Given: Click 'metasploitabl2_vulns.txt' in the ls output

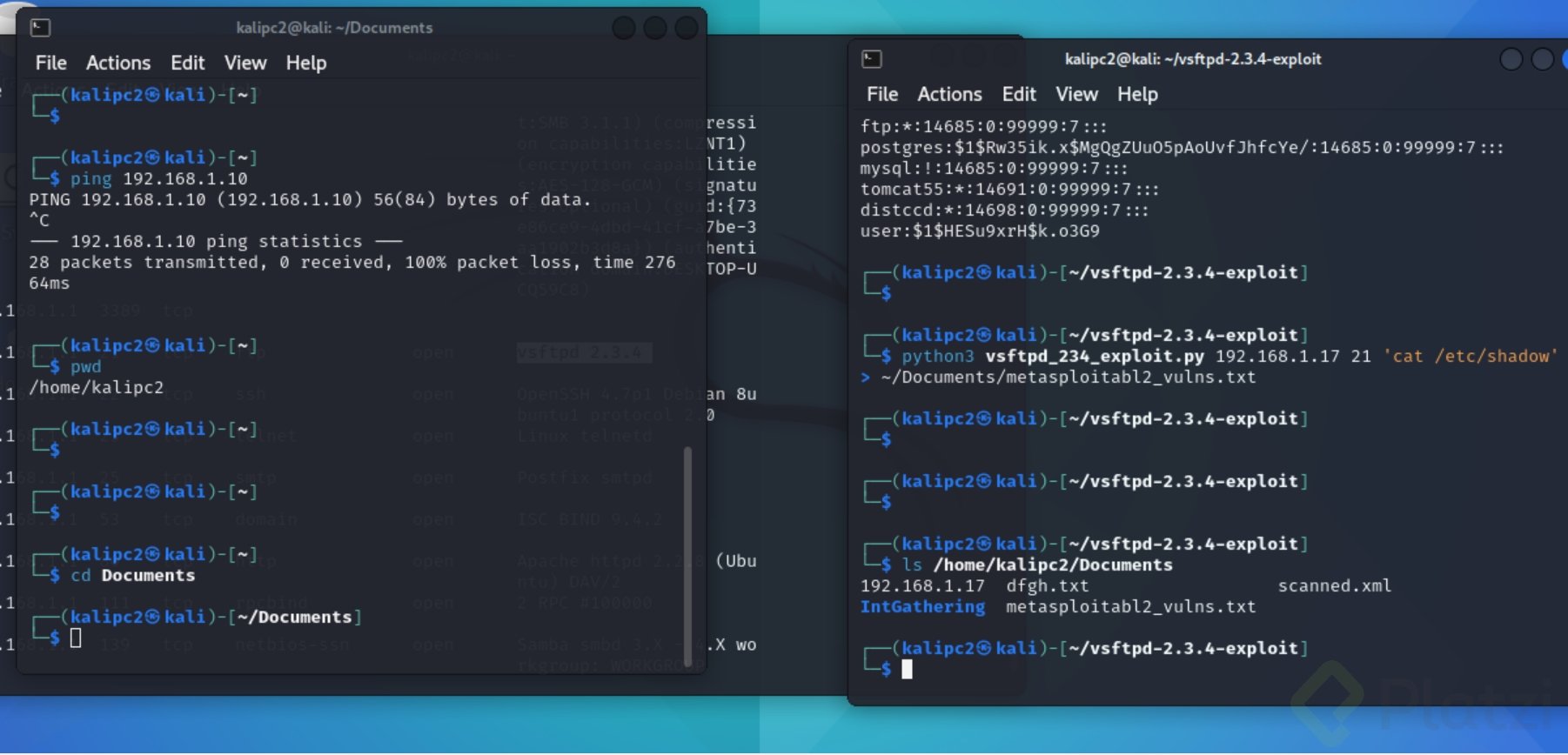Looking at the screenshot, I should click(1131, 606).
